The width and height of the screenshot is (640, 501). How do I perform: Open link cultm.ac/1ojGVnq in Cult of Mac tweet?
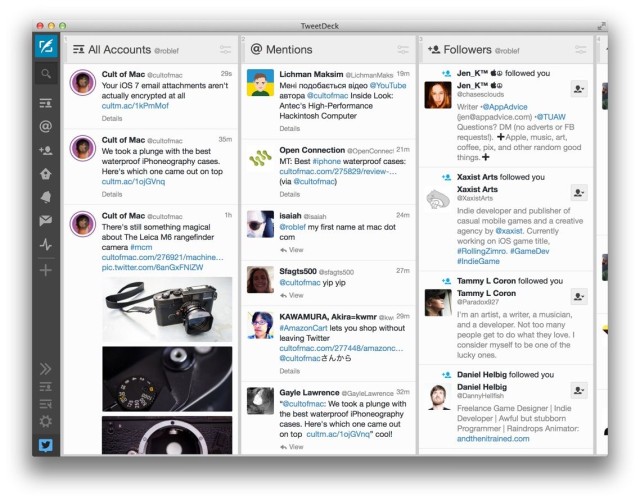[133, 182]
